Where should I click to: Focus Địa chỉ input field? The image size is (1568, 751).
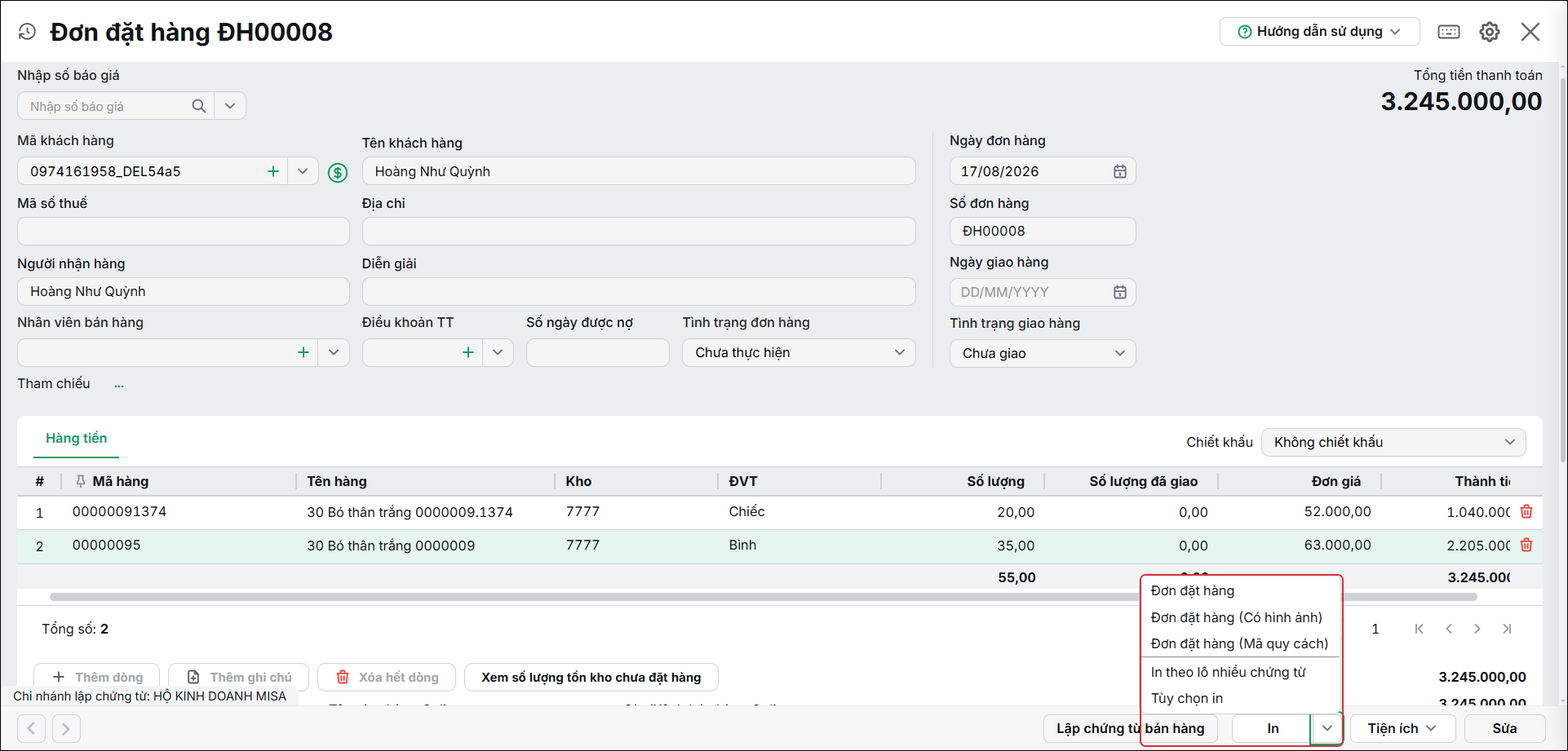[639, 231]
